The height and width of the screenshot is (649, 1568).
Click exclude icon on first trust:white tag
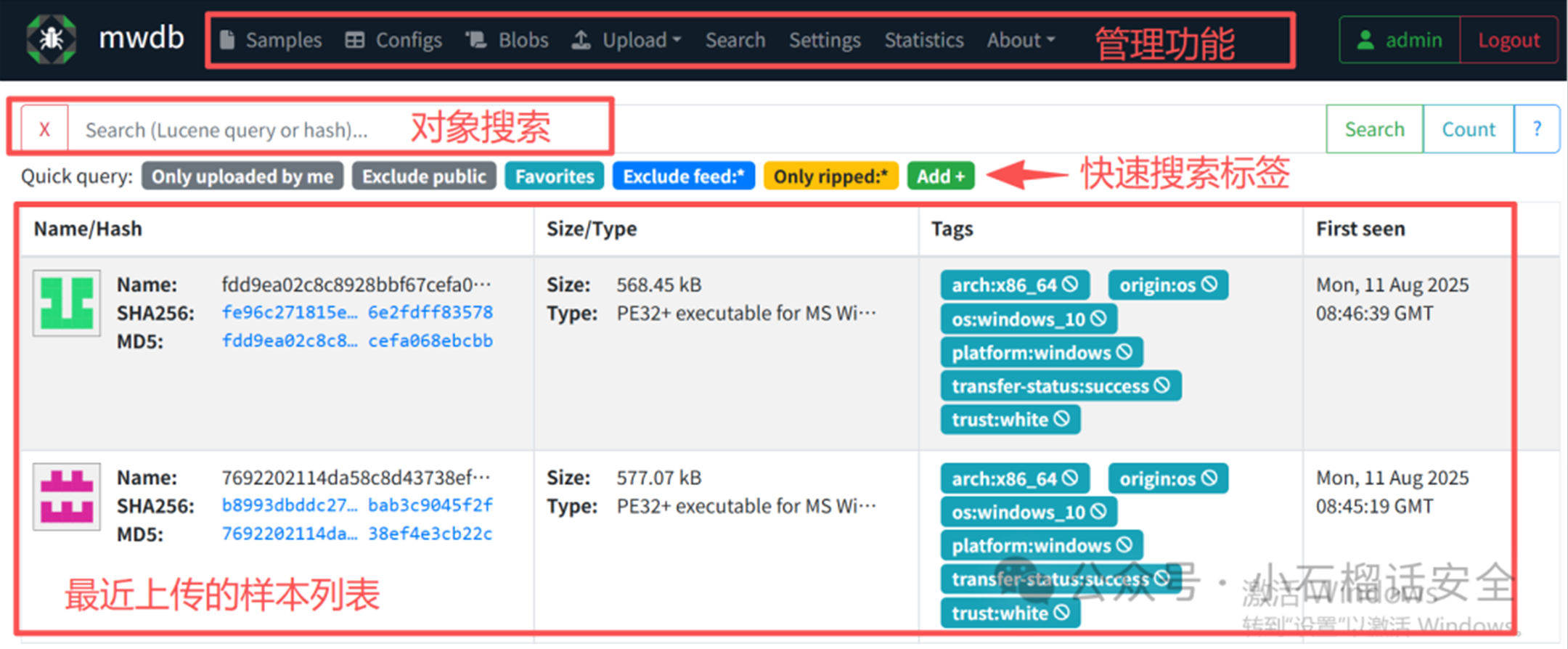pyautogui.click(x=1061, y=419)
